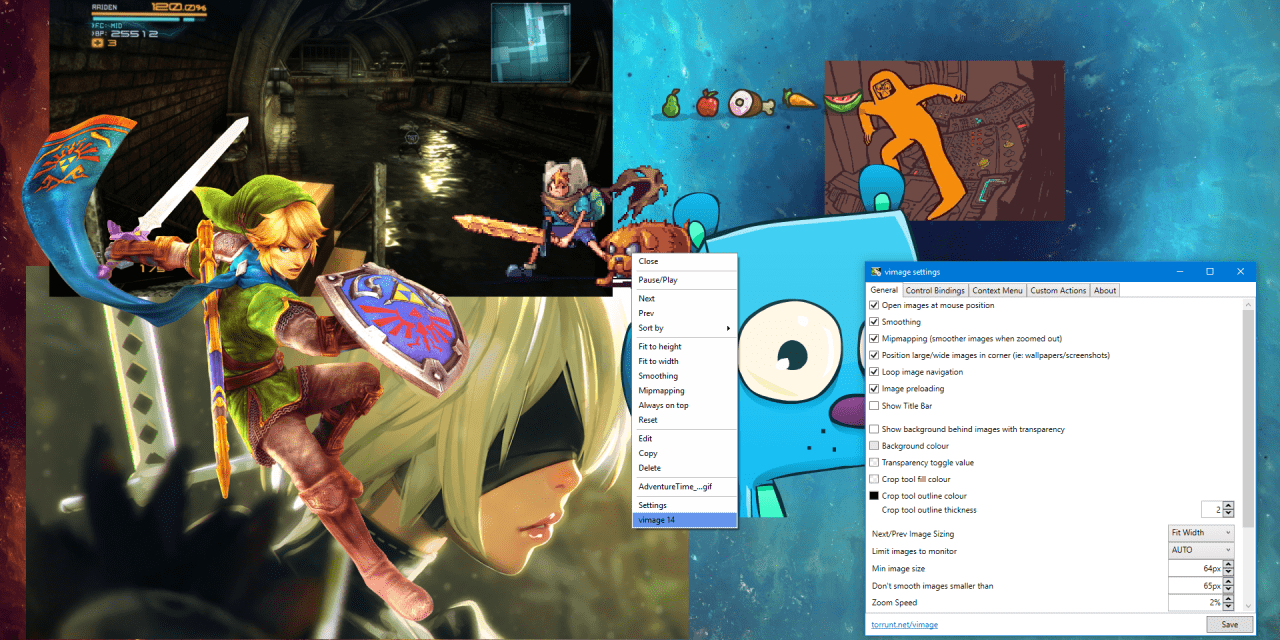
Task: Open the Custom Actions tab
Action: click(1058, 291)
